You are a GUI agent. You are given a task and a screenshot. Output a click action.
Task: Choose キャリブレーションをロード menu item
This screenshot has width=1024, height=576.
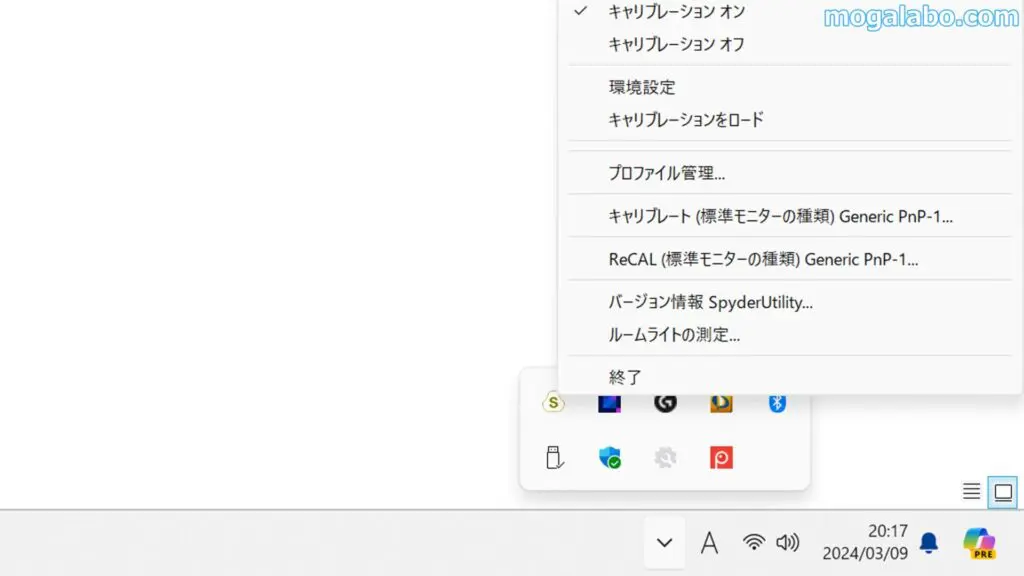[x=686, y=120]
